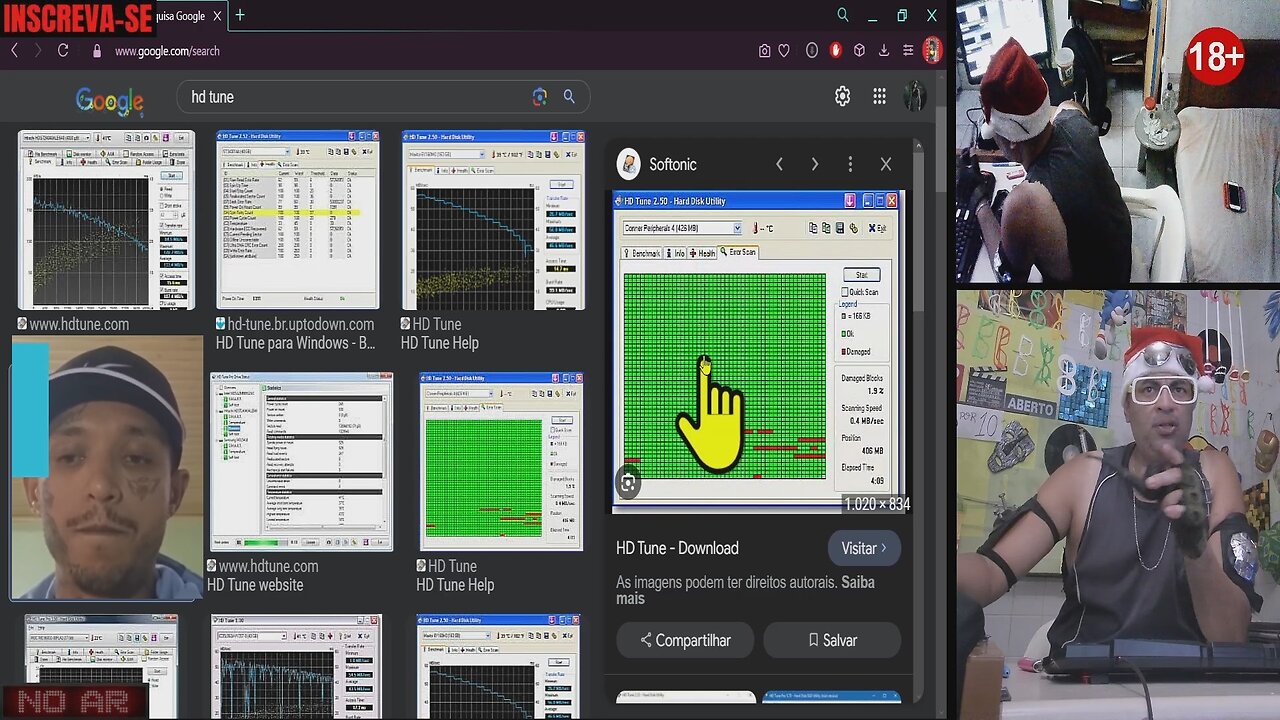Open the browser downloads icon

tap(884, 51)
